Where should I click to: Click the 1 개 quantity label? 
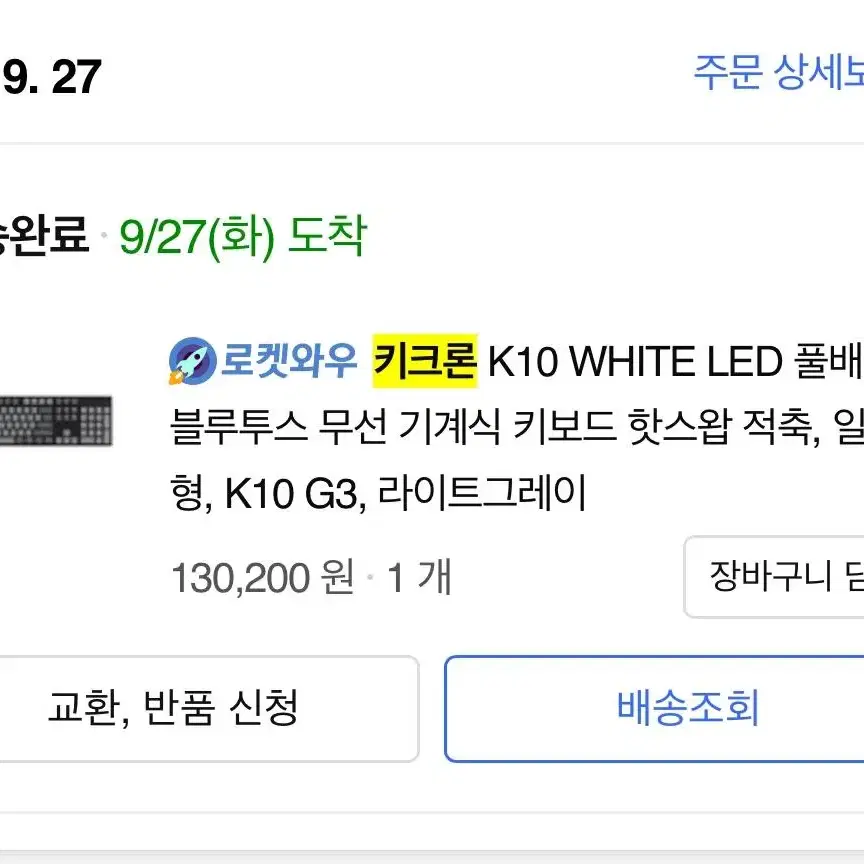[420, 578]
